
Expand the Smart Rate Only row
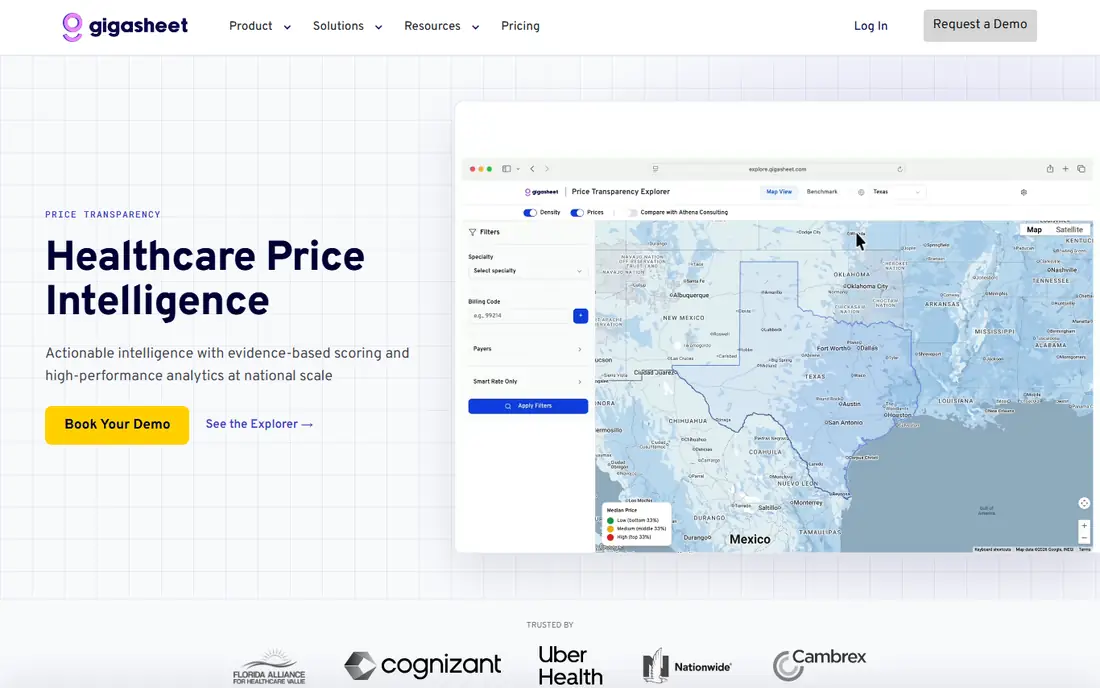[x=528, y=382]
